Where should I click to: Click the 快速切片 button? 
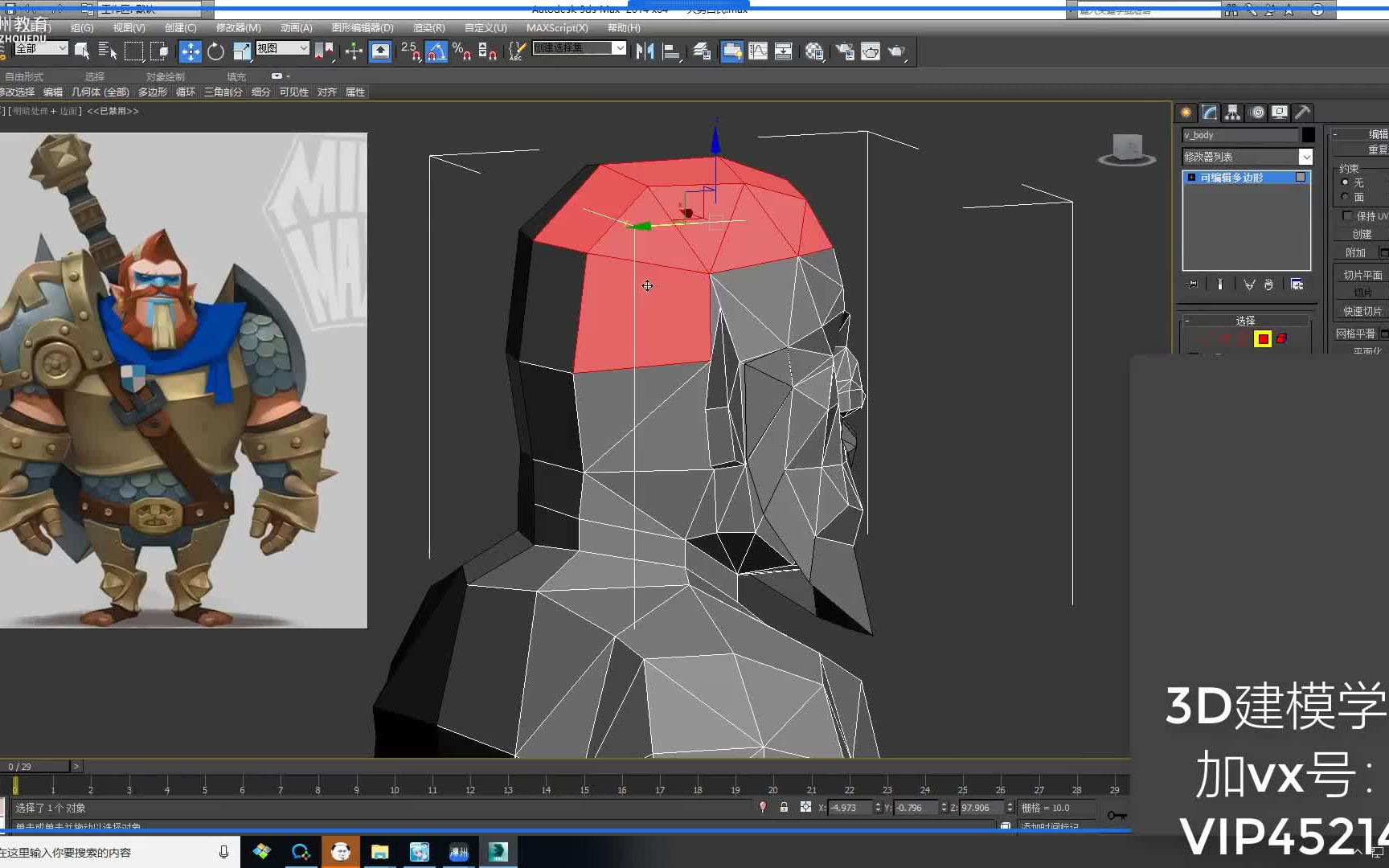1361,311
